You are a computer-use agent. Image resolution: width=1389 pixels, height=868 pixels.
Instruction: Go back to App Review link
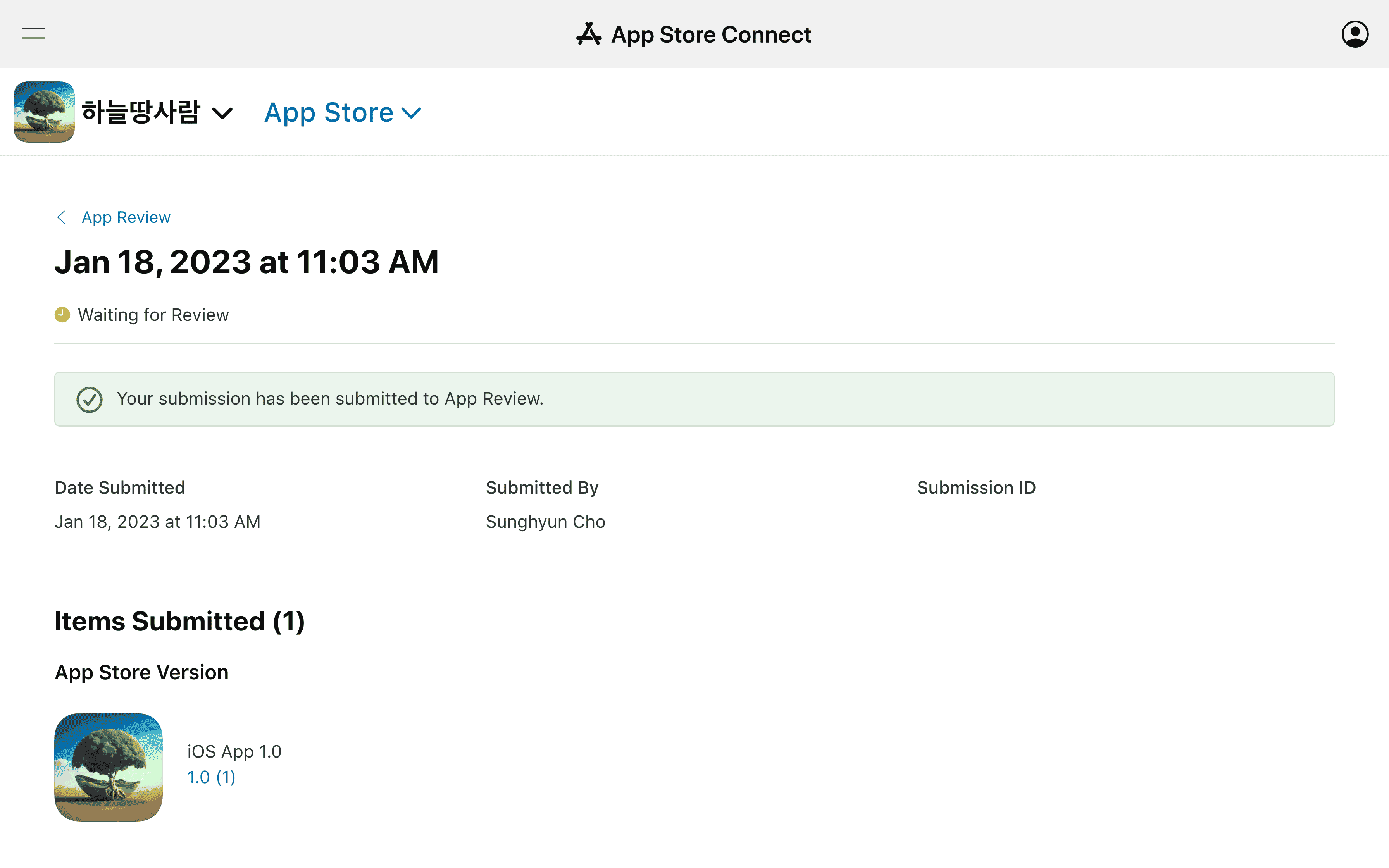click(x=126, y=217)
